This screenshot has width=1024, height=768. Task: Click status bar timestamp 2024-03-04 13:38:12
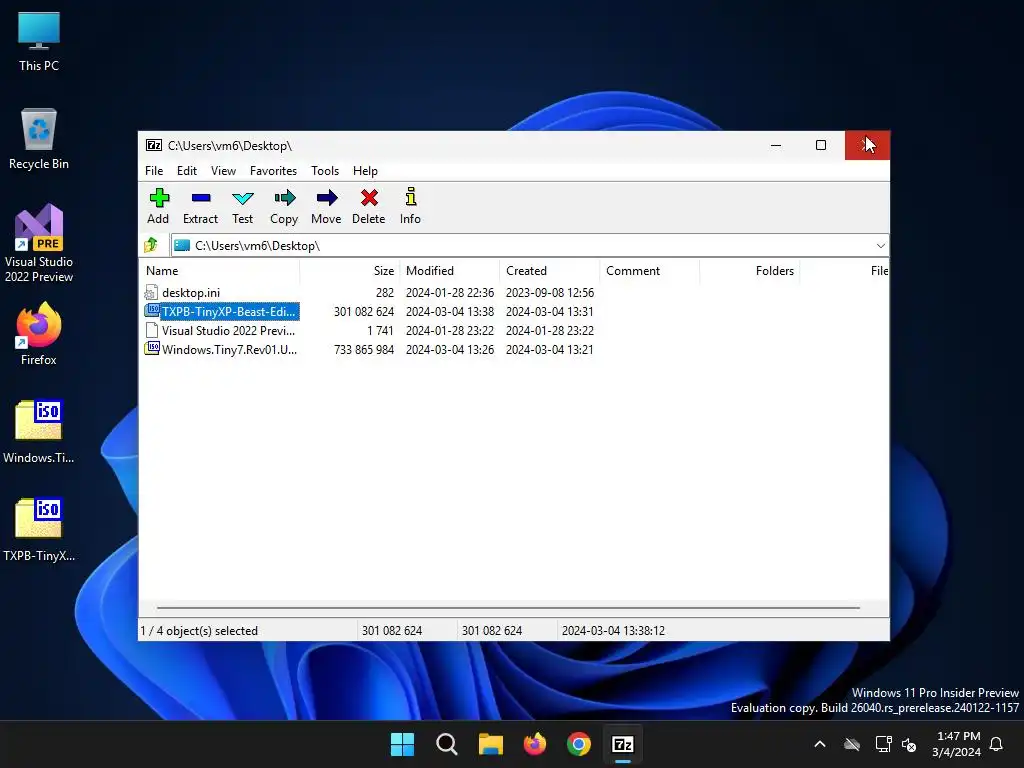coord(613,631)
